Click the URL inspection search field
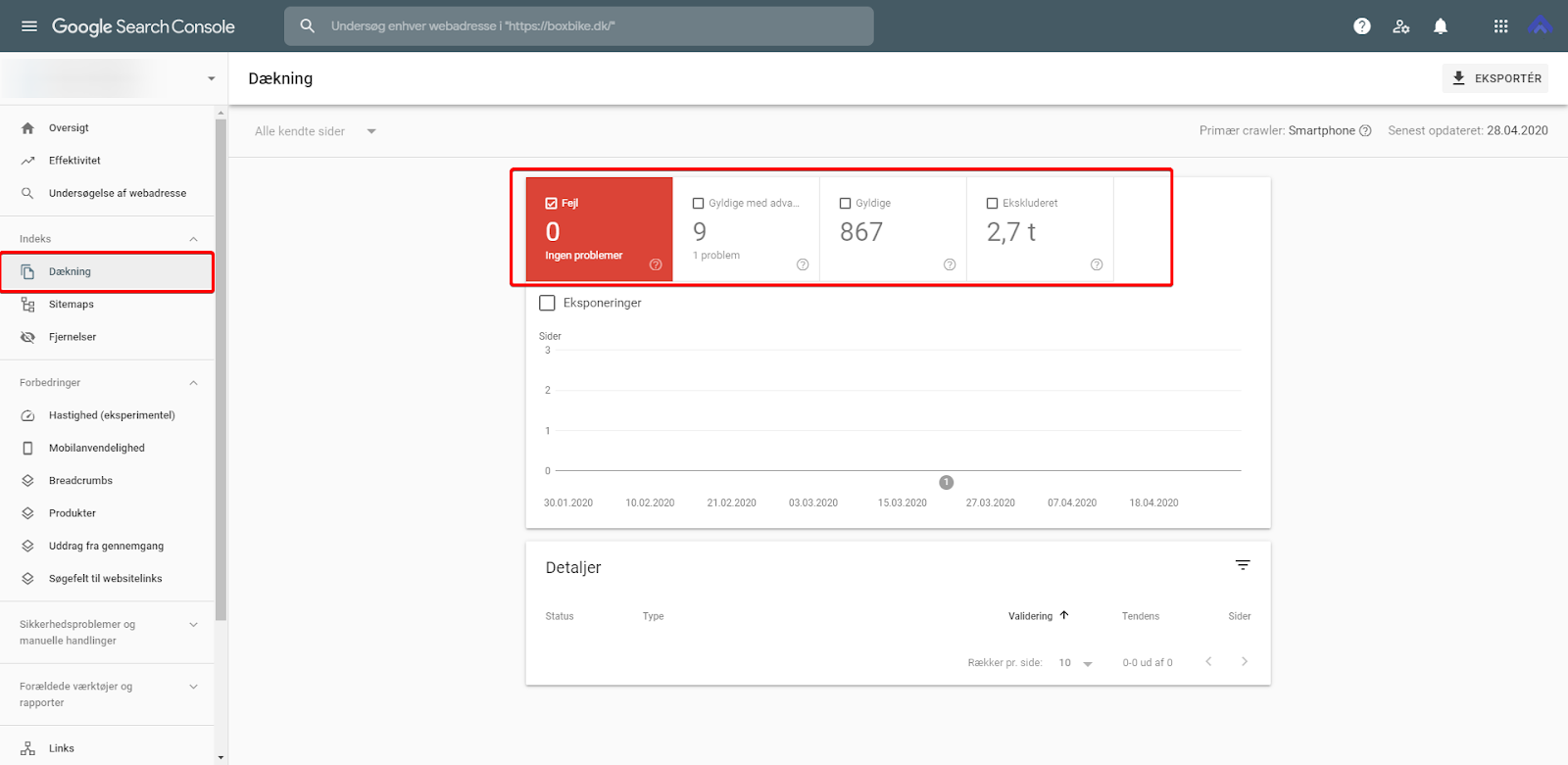This screenshot has width=1568, height=765. [x=588, y=26]
